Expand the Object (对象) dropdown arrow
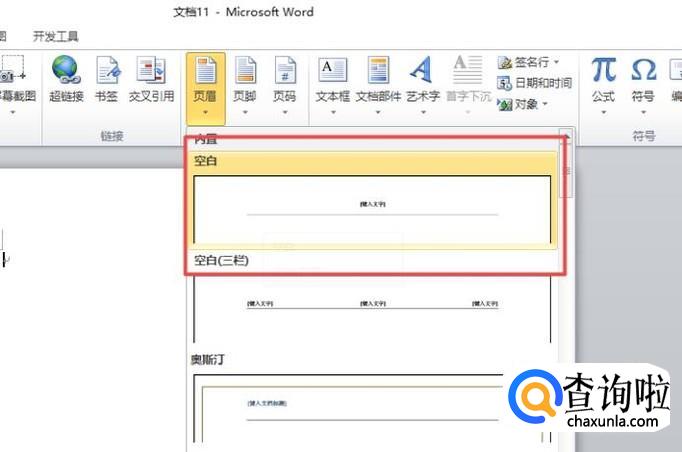Image resolution: width=682 pixels, height=452 pixels. (545, 104)
